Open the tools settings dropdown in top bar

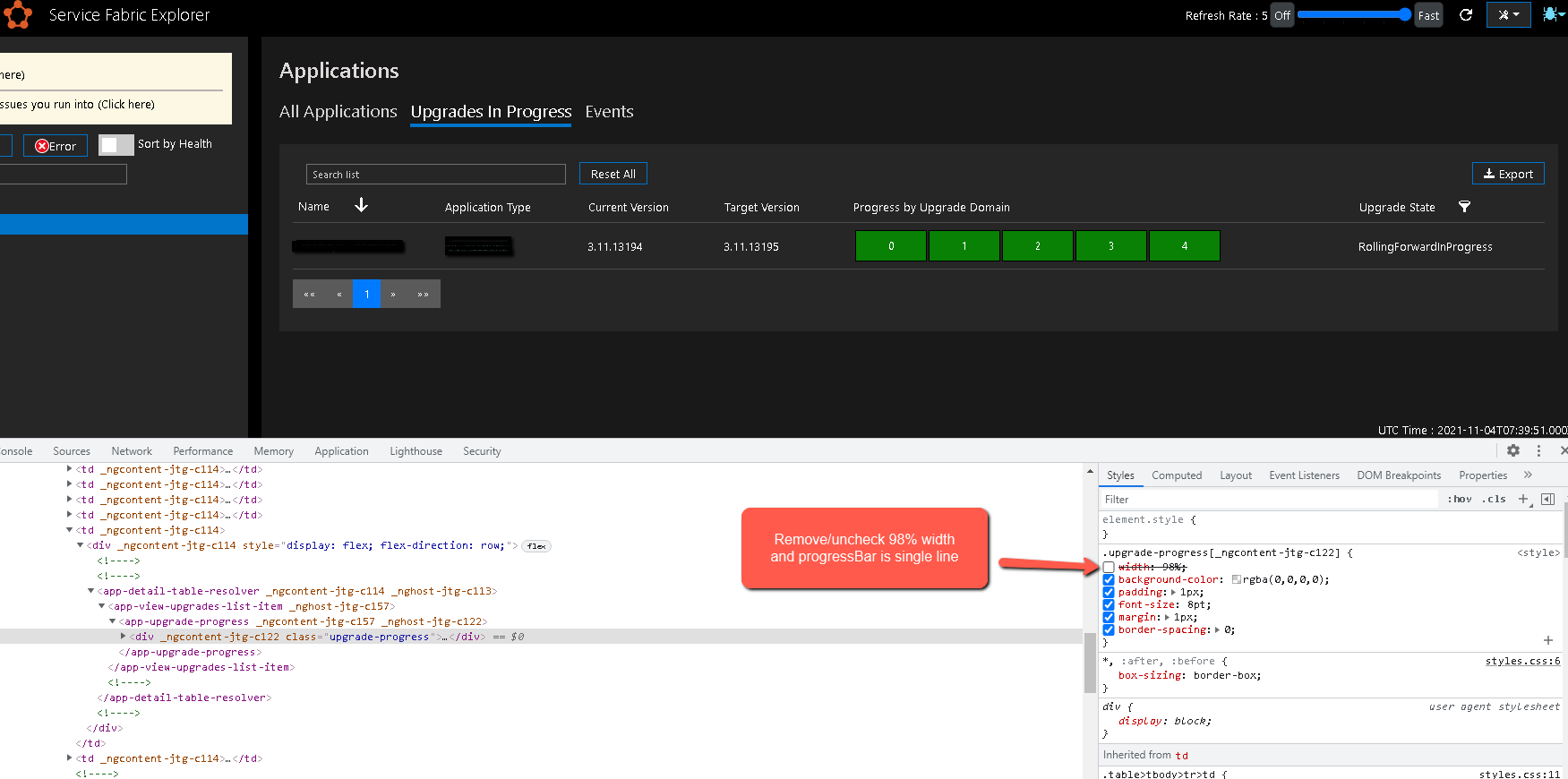click(1509, 15)
